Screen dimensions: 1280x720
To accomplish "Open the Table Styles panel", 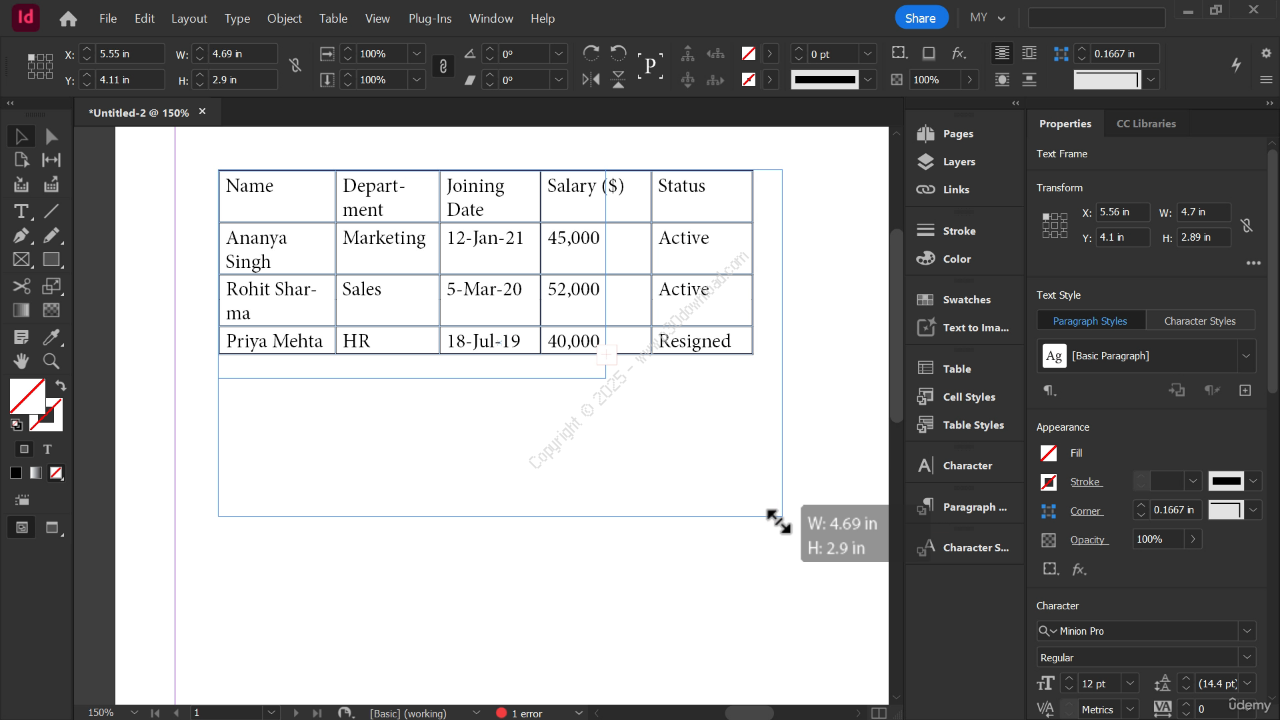I will pyautogui.click(x=972, y=425).
